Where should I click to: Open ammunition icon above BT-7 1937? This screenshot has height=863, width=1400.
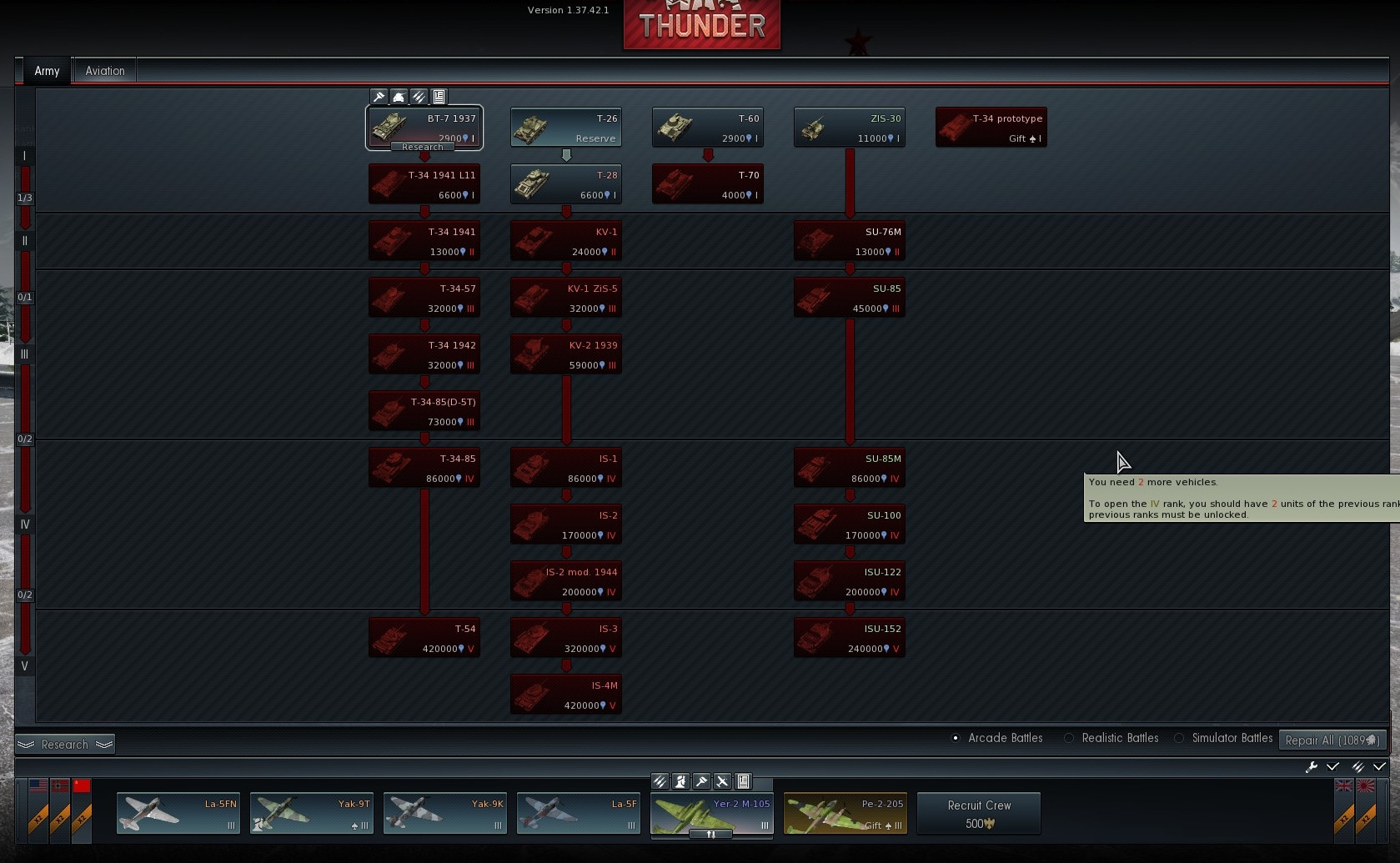click(419, 97)
